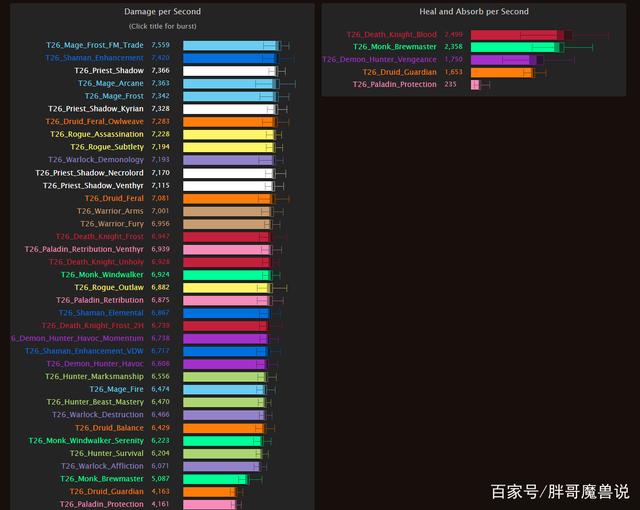This screenshot has height=510, width=640.
Task: Open the T26_Priest_Shadow_Kyrian entry
Action: tap(98, 109)
